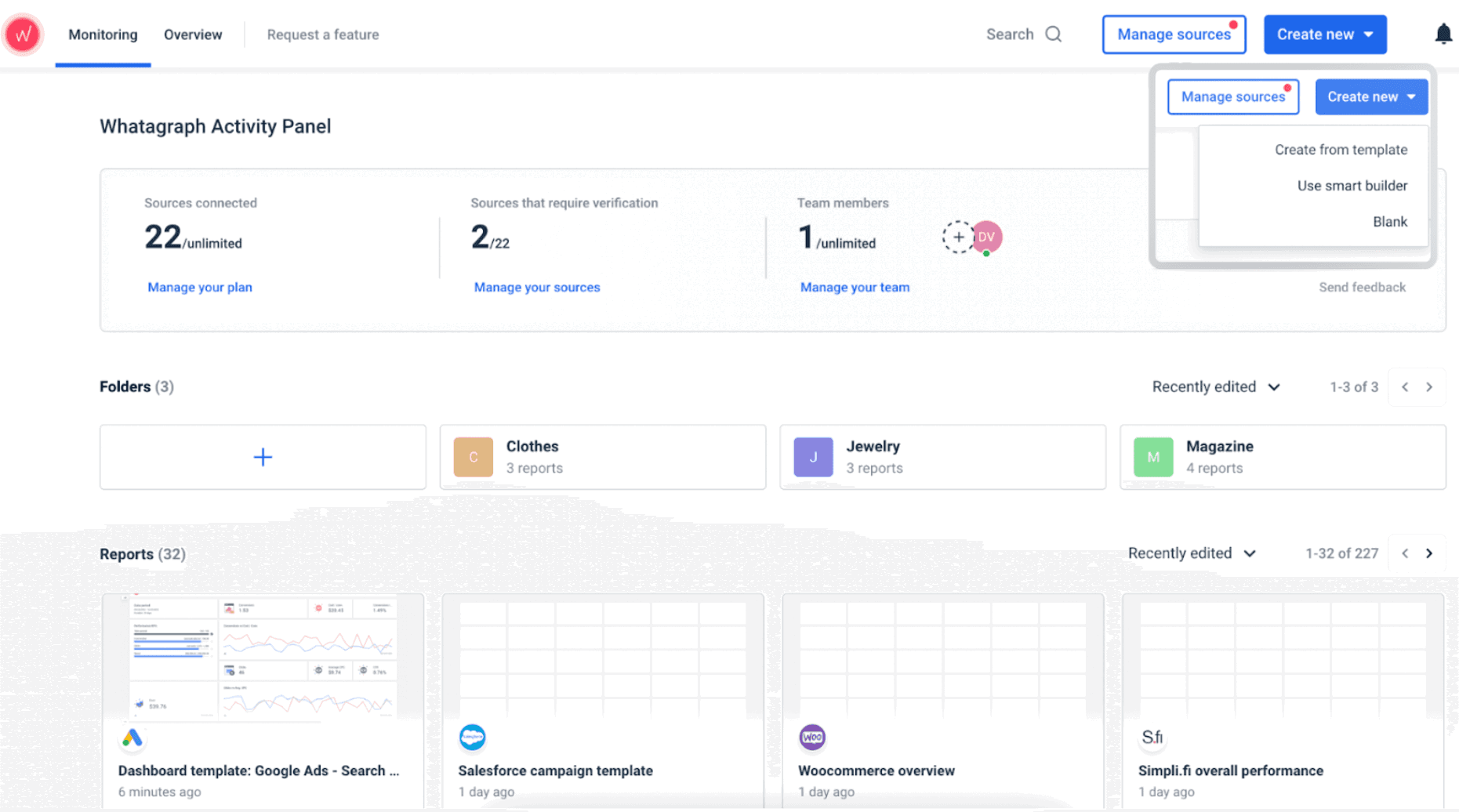
Task: Click Manage sources button in top bar
Action: 1174,34
